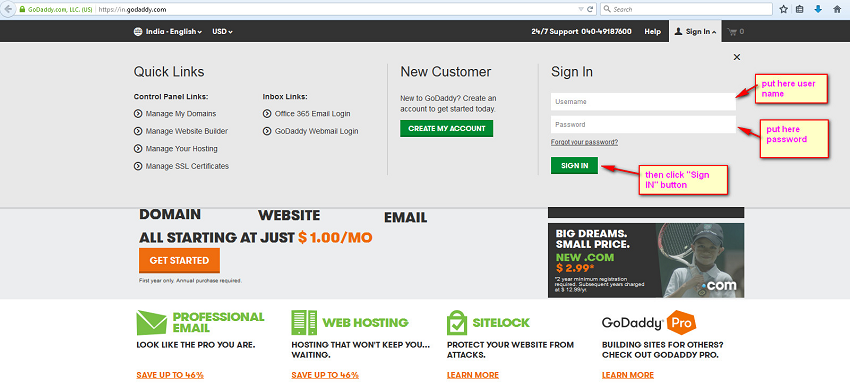Open GoDaddy Webmail Login link
Viewport: 850px width, 389px height.
pos(317,131)
